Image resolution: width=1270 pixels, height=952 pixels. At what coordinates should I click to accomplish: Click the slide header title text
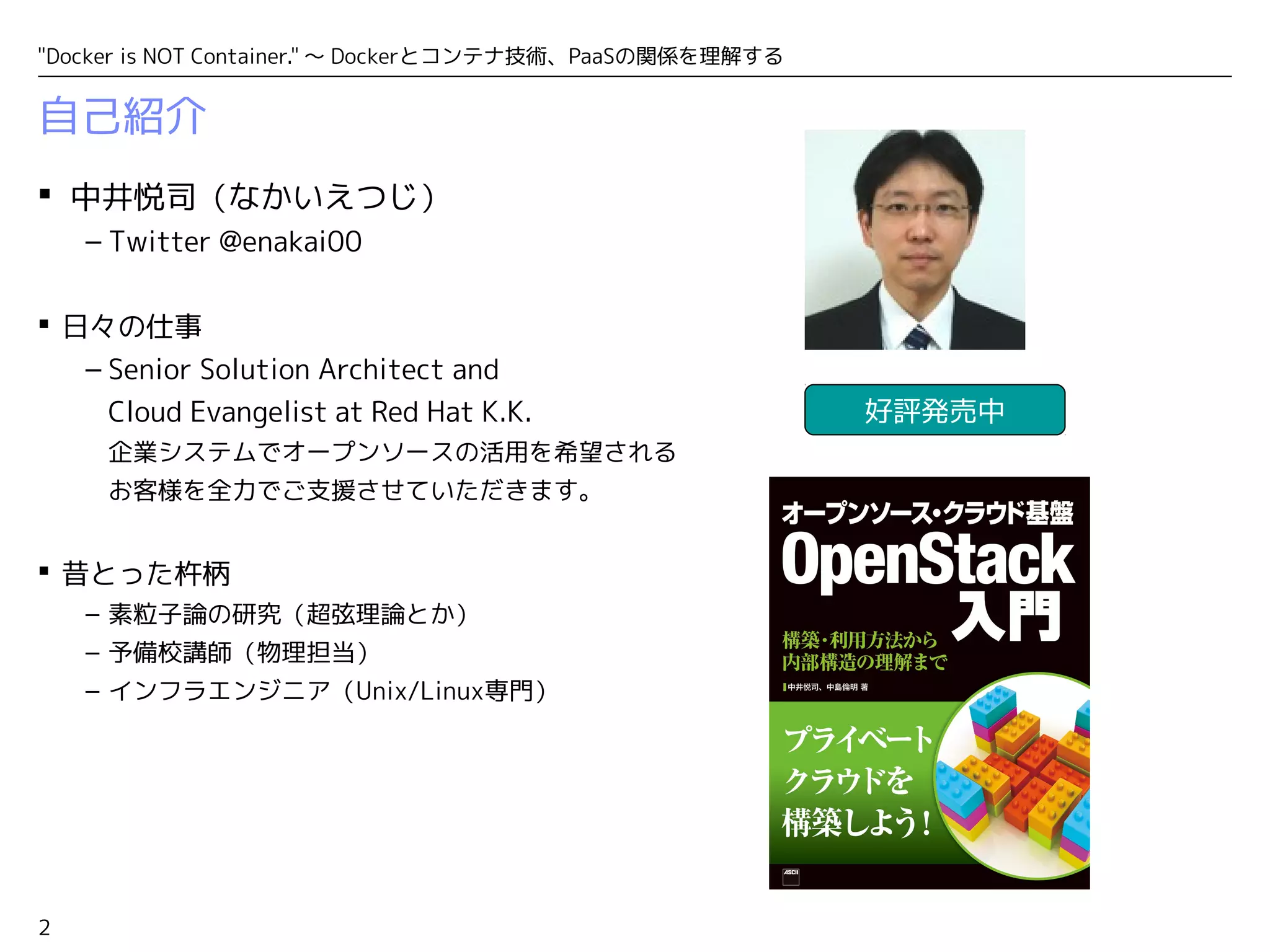[410, 56]
